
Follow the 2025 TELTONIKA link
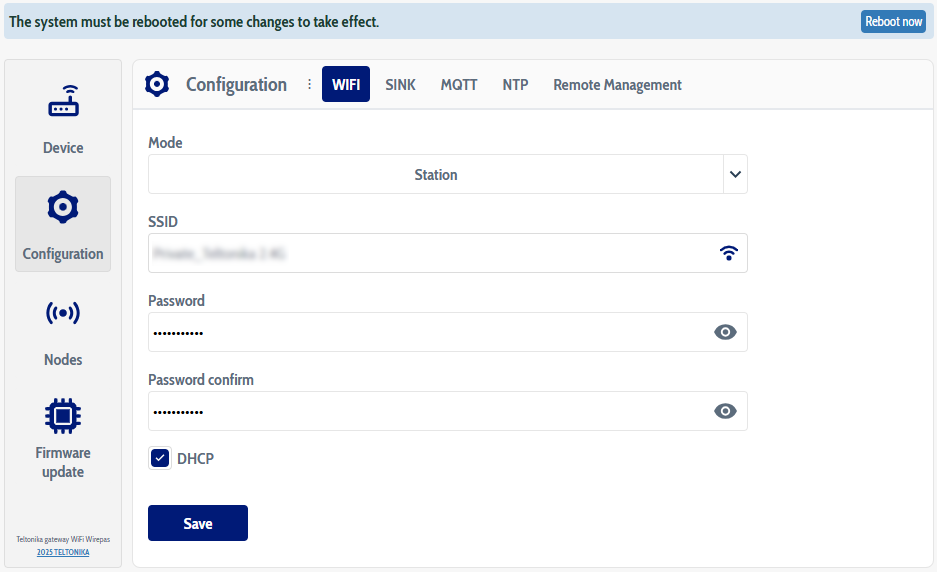tap(63, 552)
